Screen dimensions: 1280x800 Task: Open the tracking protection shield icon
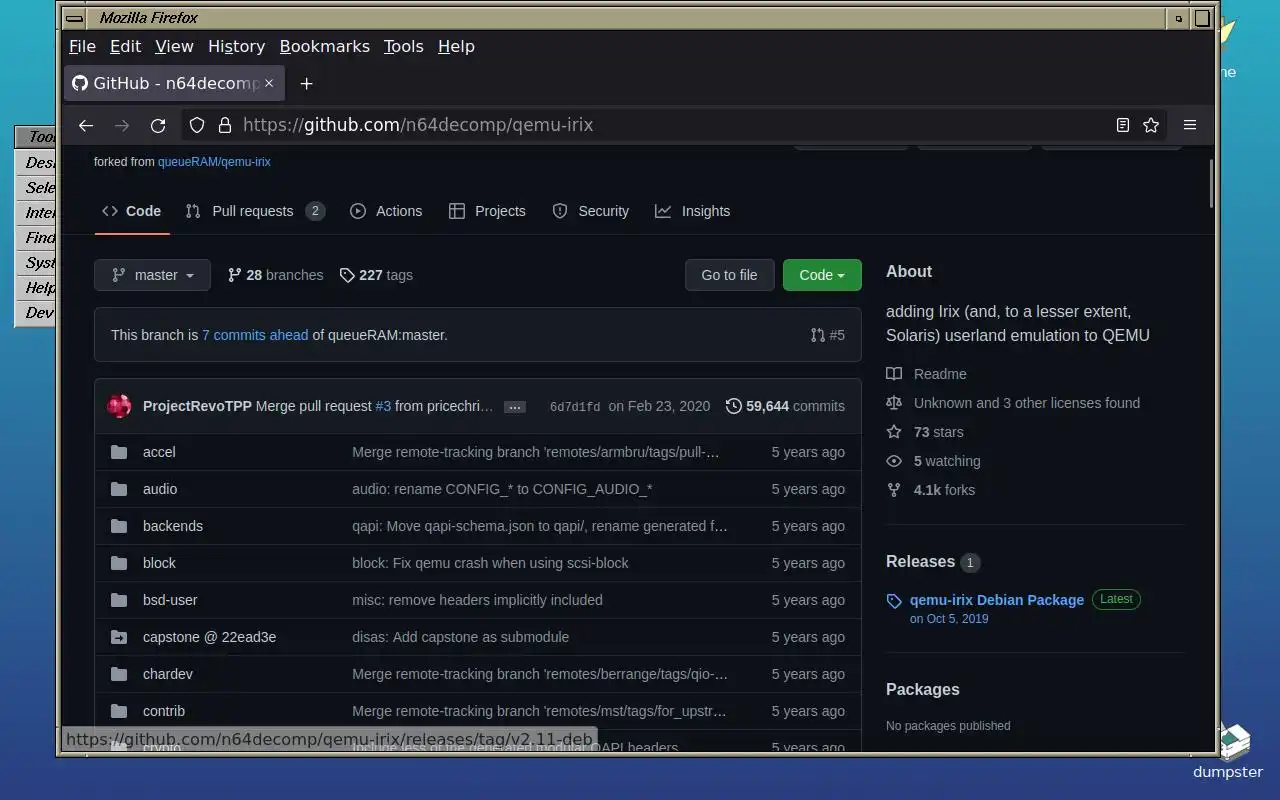pos(197,125)
